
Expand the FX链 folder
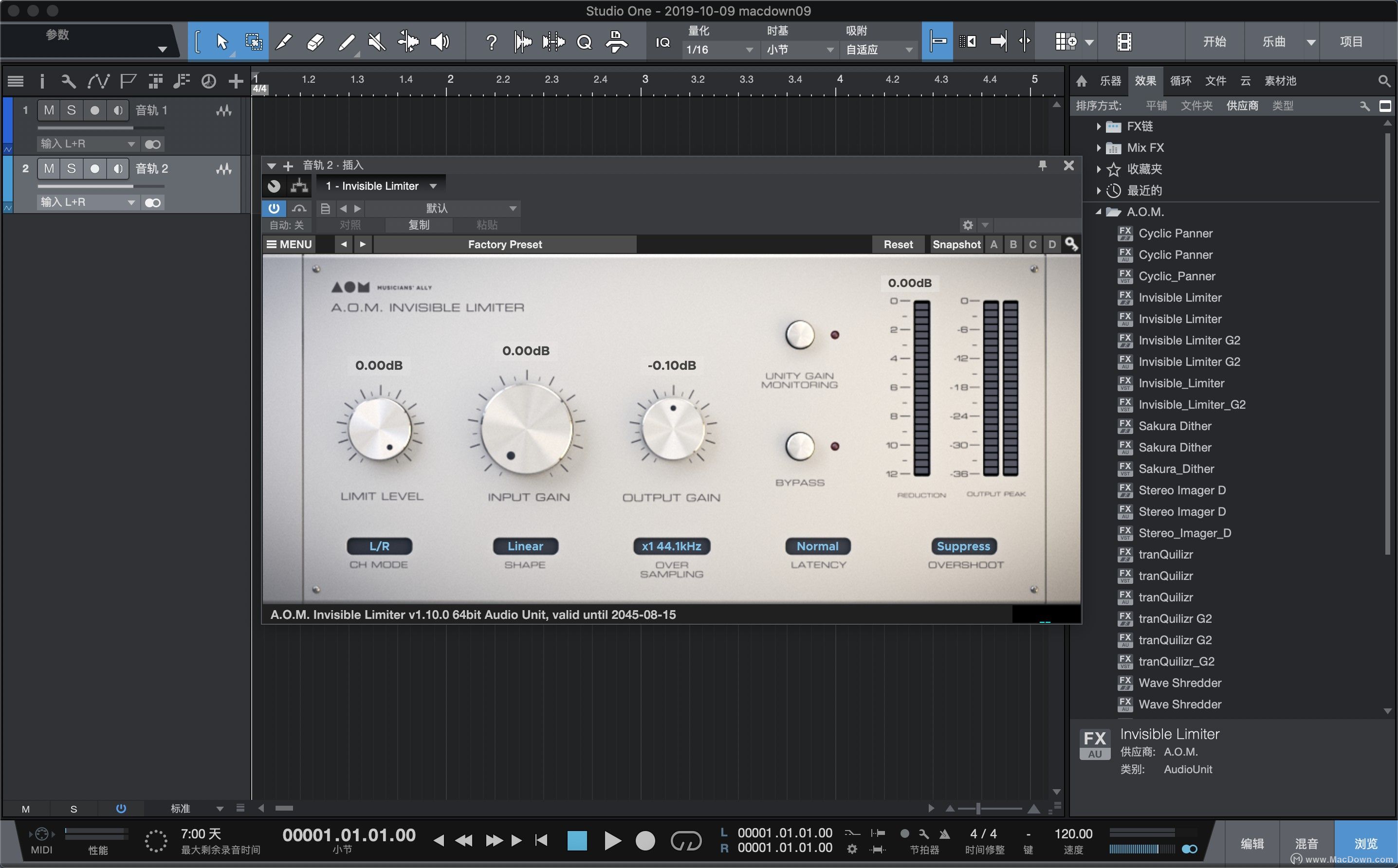point(1098,127)
